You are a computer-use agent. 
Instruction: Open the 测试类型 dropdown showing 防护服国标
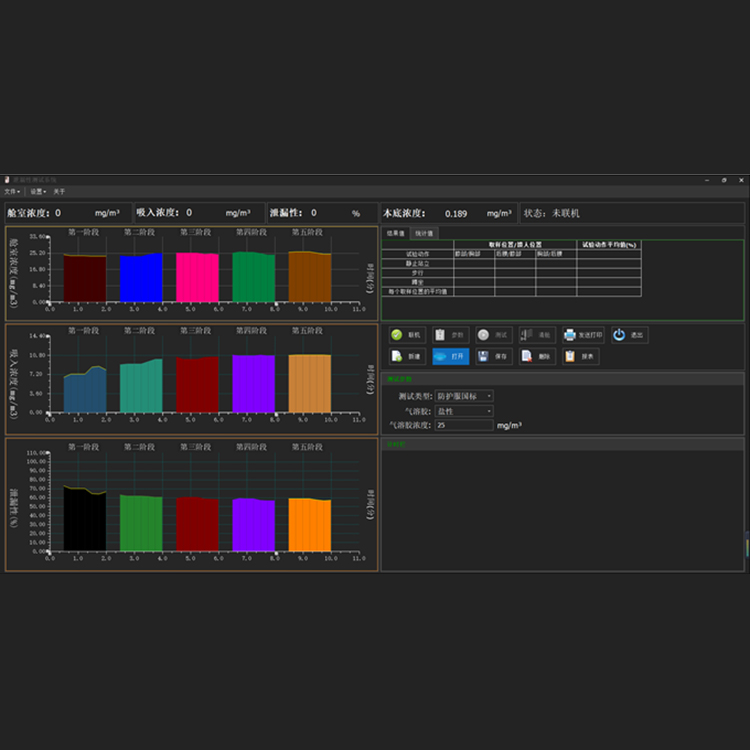tap(464, 396)
